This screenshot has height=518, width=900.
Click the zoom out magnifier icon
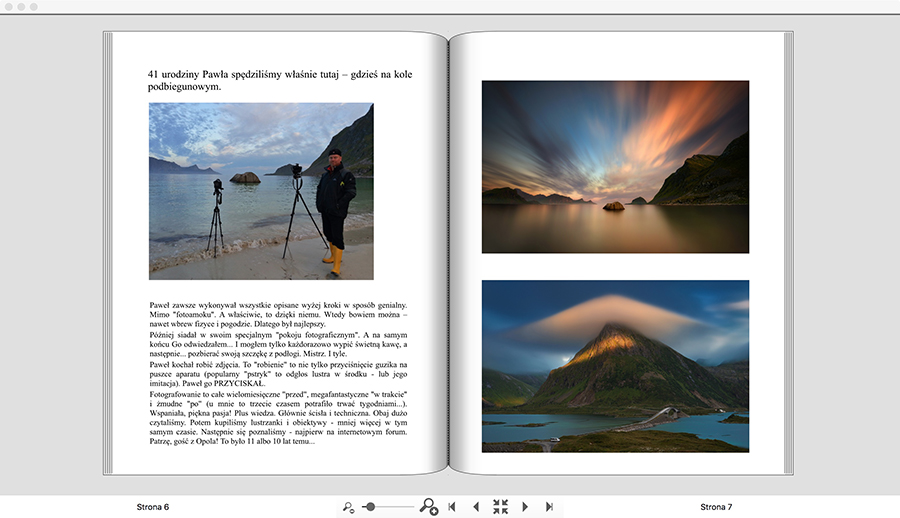(x=348, y=507)
